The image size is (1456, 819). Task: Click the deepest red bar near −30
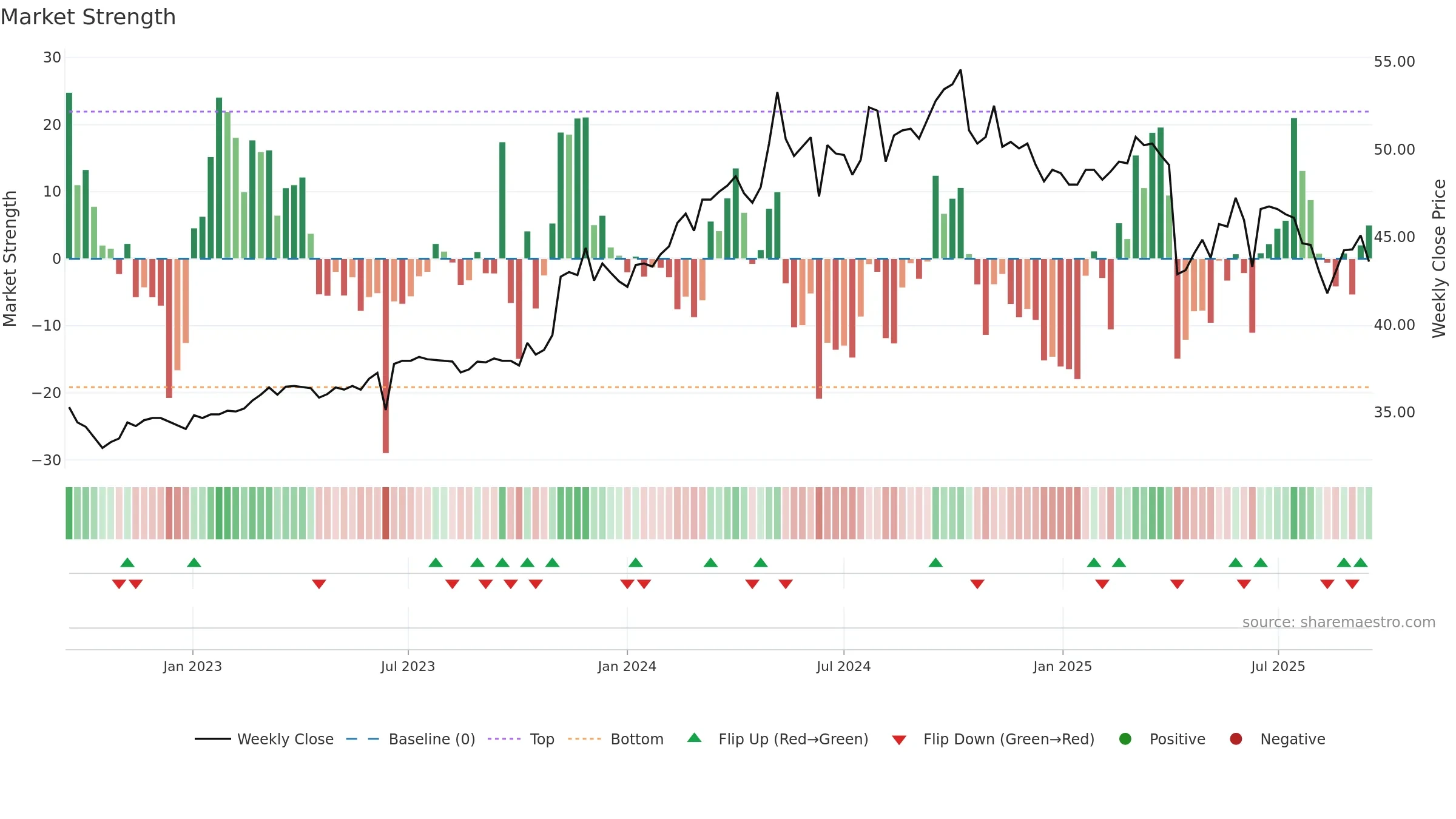pos(386,356)
